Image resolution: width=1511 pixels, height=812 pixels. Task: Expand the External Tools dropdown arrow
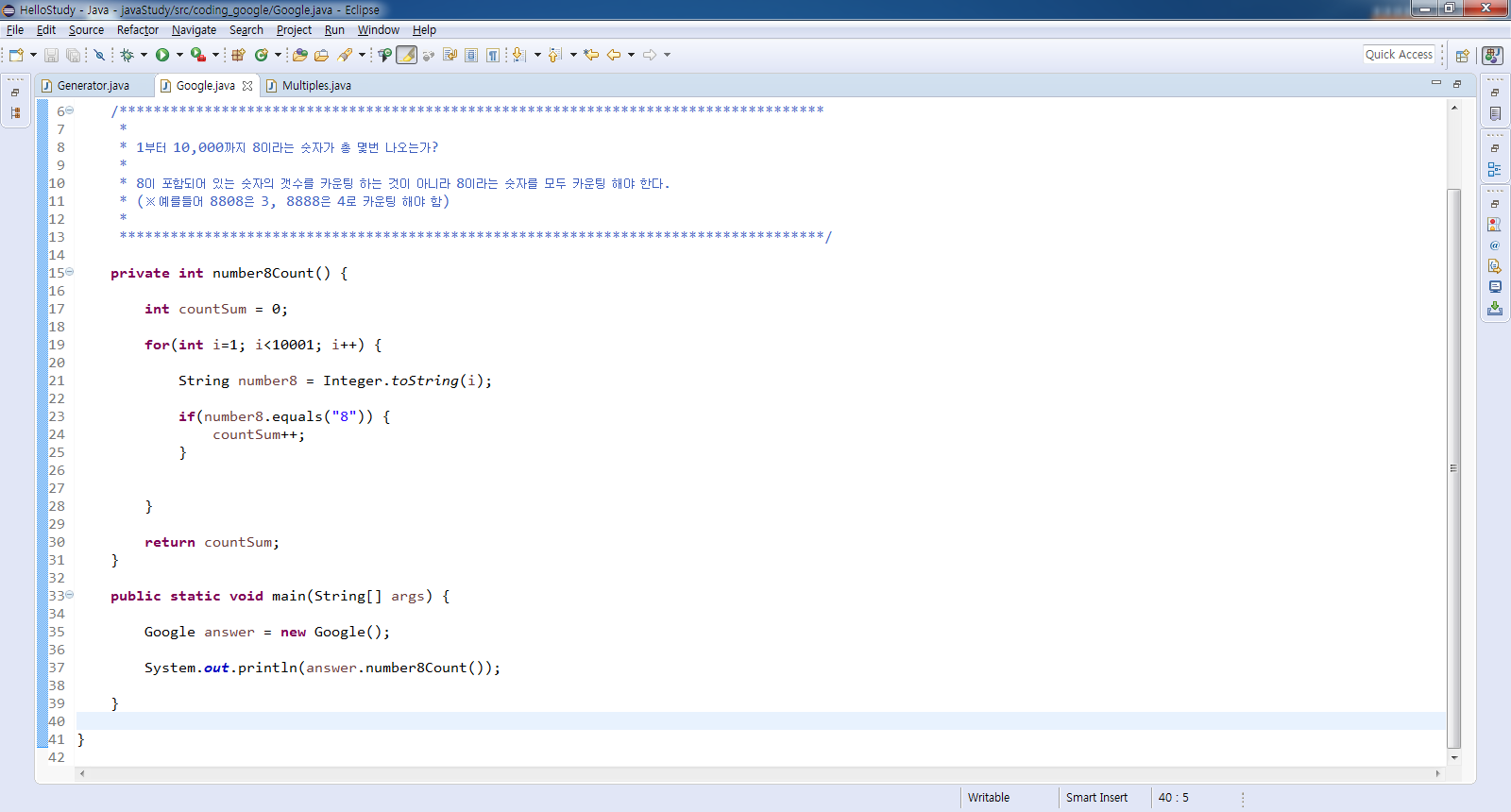point(215,55)
